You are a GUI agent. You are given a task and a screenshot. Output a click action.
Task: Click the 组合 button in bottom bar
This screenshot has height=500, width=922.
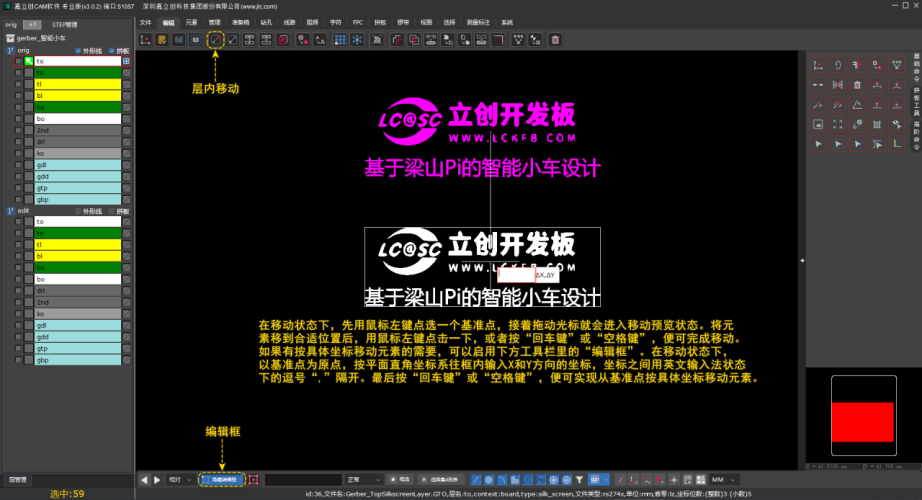click(400, 480)
